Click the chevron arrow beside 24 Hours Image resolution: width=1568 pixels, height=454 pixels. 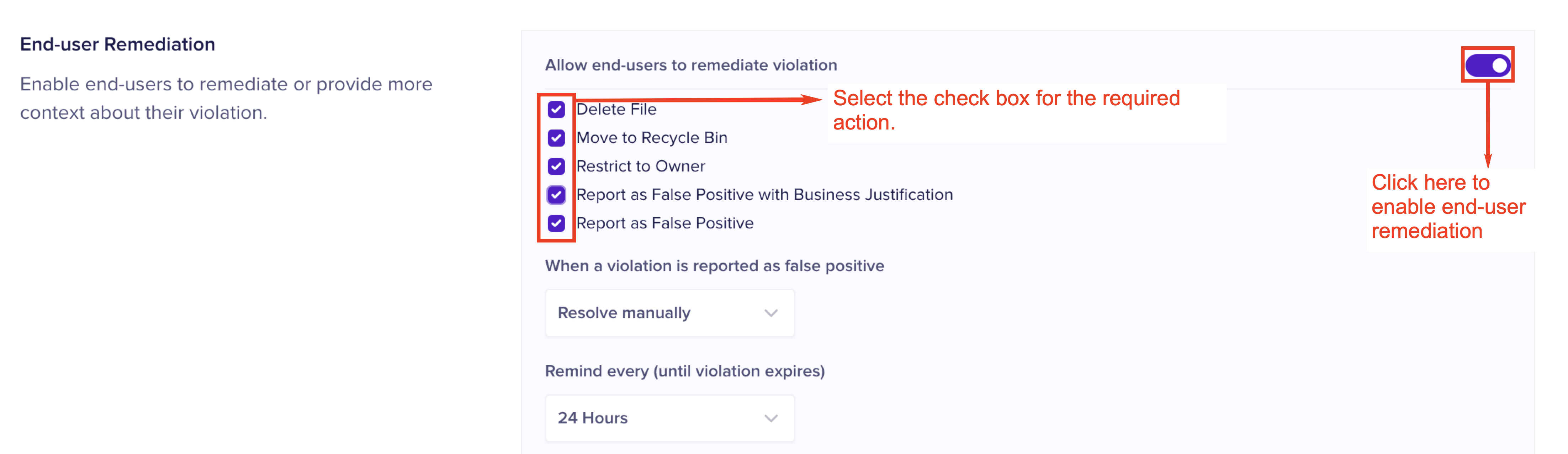coord(770,418)
